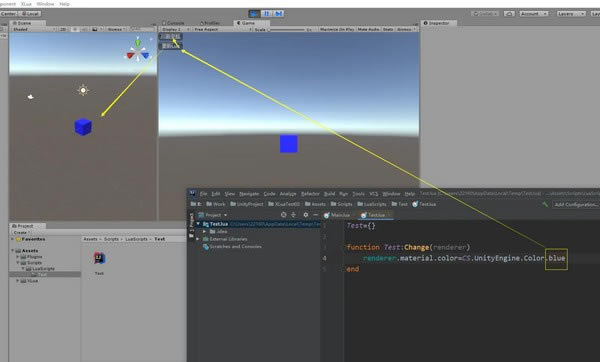
Task: Click the locate/select opened file target icon
Action: (x=284, y=215)
